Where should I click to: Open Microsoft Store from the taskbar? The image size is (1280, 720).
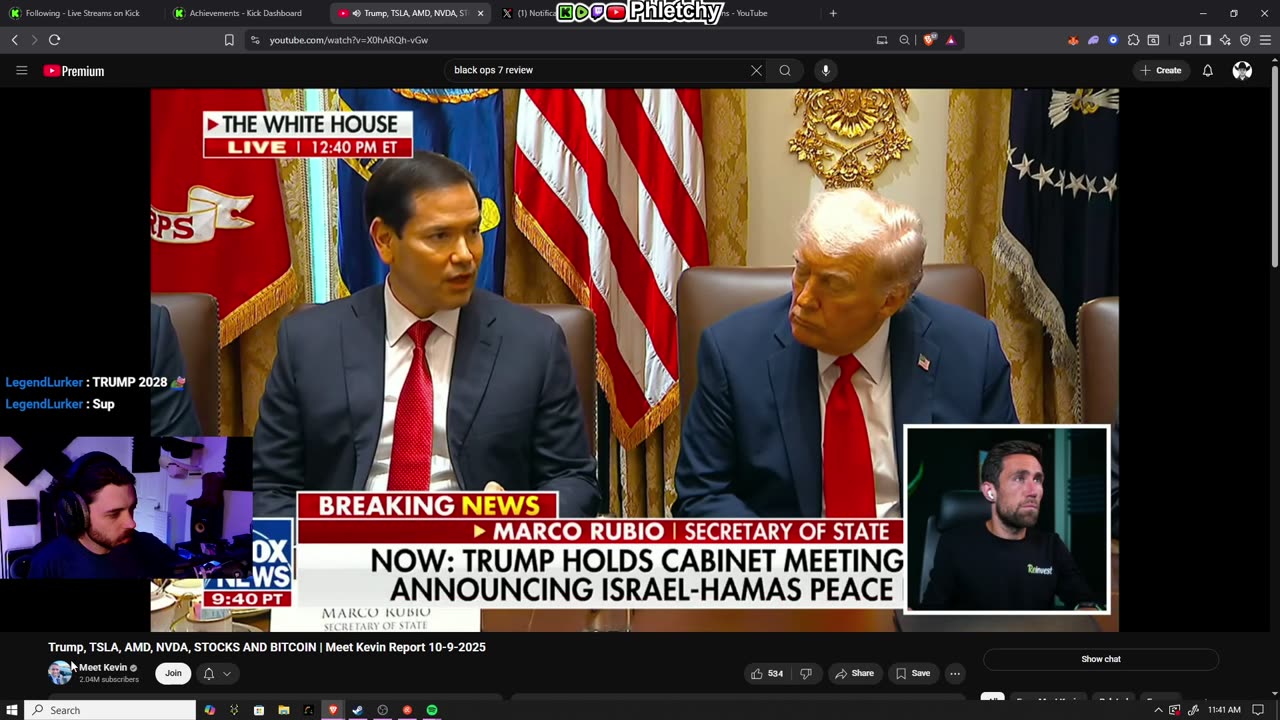click(x=259, y=710)
